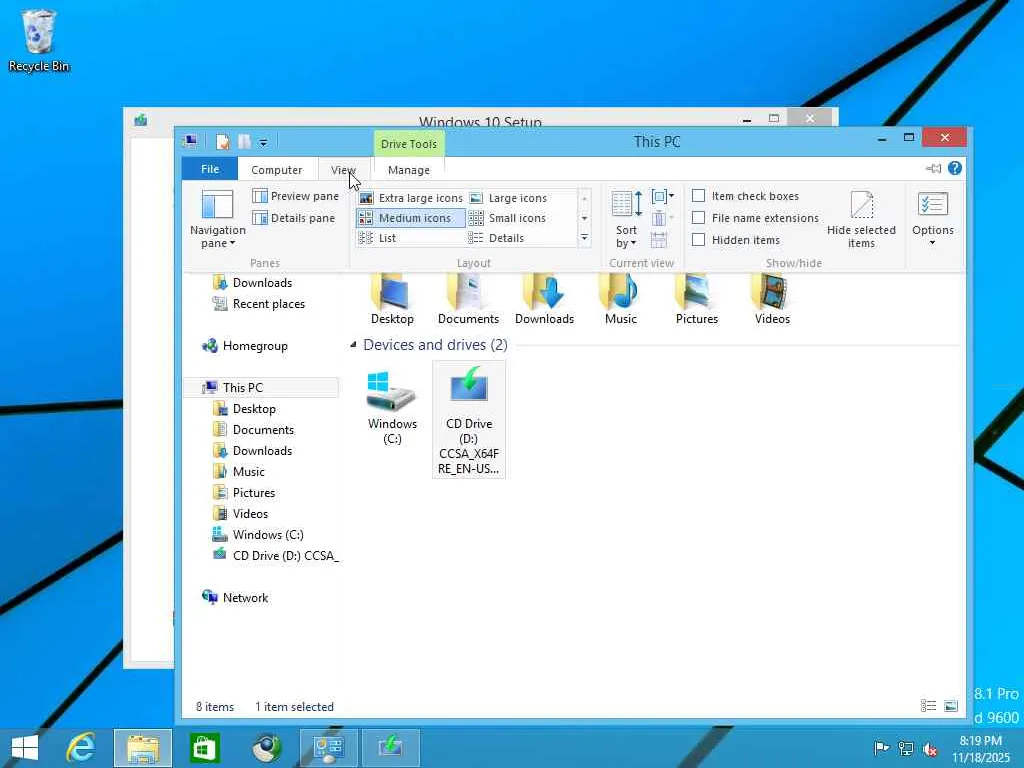The height and width of the screenshot is (768, 1024).
Task: Select Details layout option
Action: click(496, 238)
